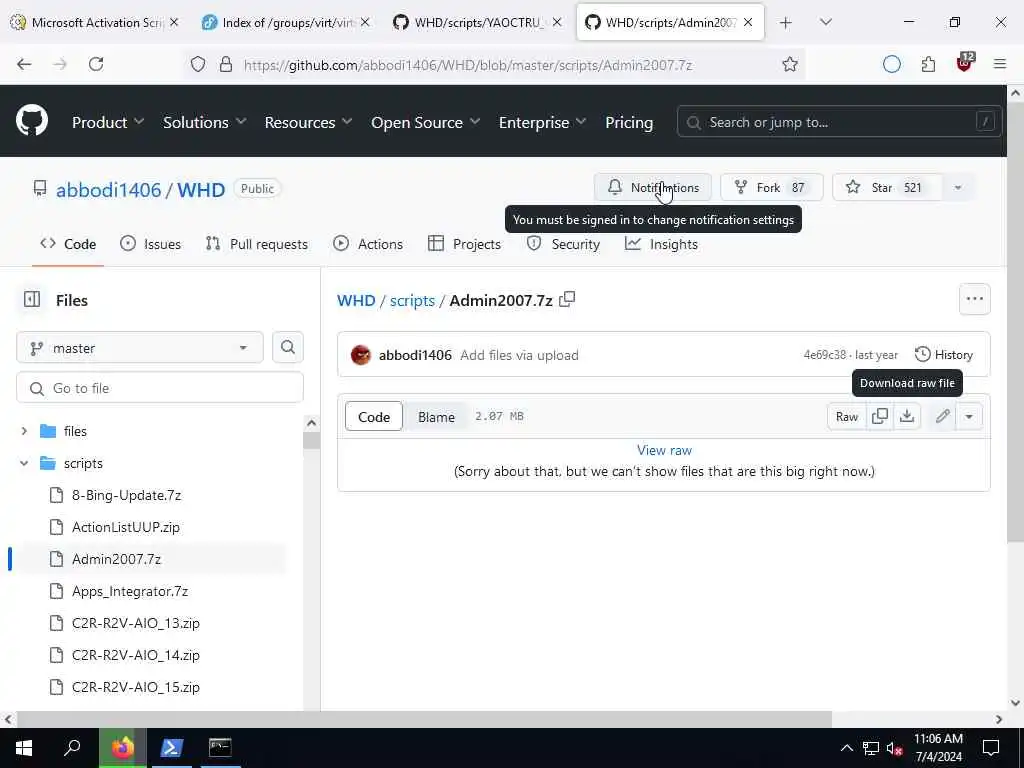
Task: Open the Security tab
Action: click(563, 244)
